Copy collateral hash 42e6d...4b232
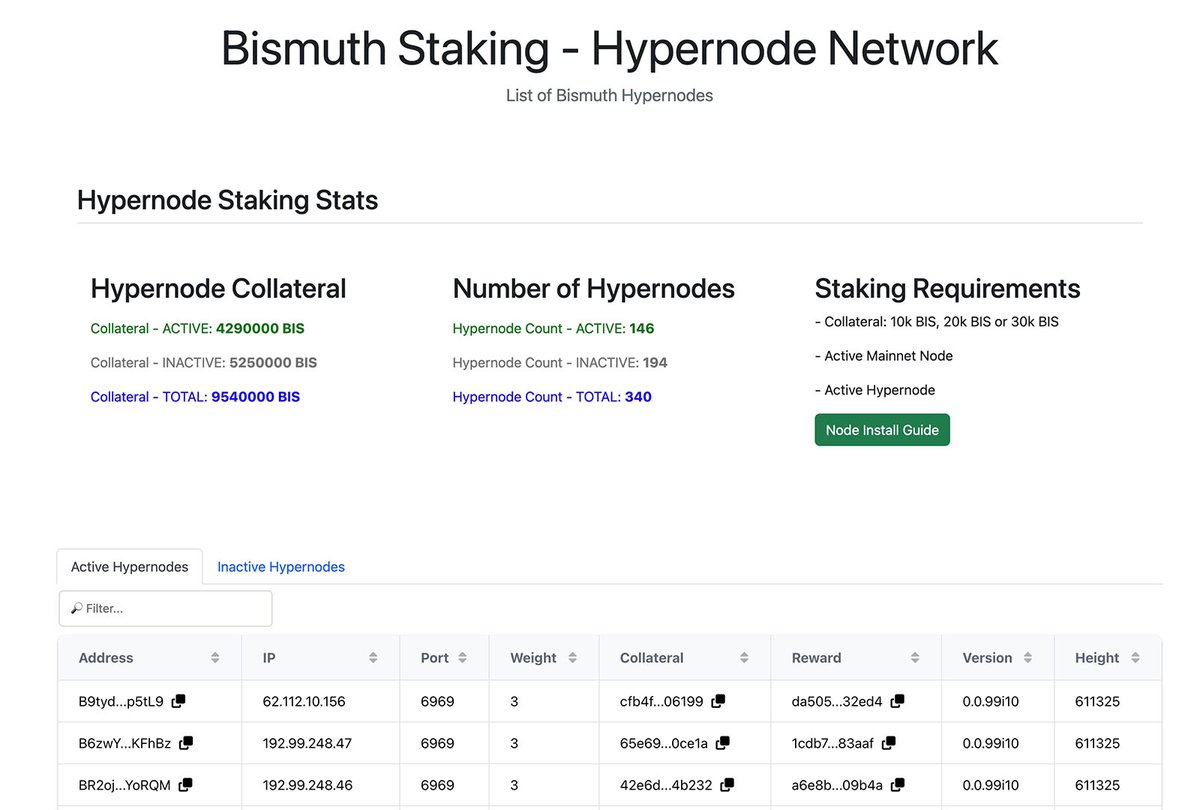This screenshot has width=1200, height=810. pos(727,785)
